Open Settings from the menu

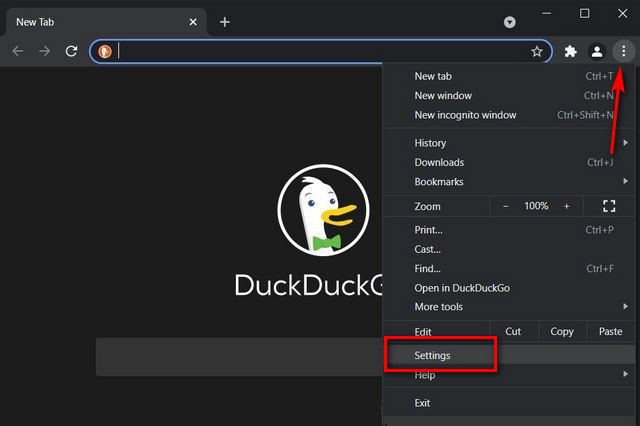click(509, 355)
